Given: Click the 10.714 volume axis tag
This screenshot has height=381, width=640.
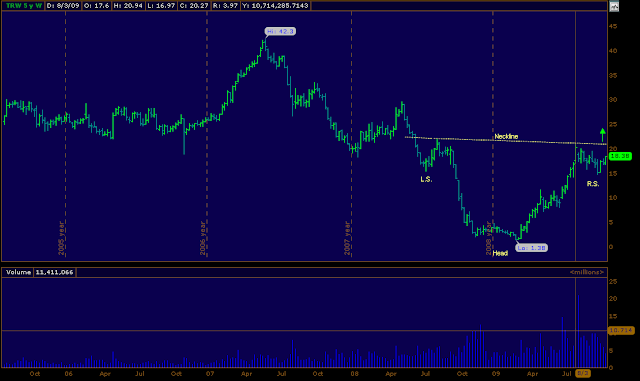Looking at the screenshot, I should tap(621, 330).
